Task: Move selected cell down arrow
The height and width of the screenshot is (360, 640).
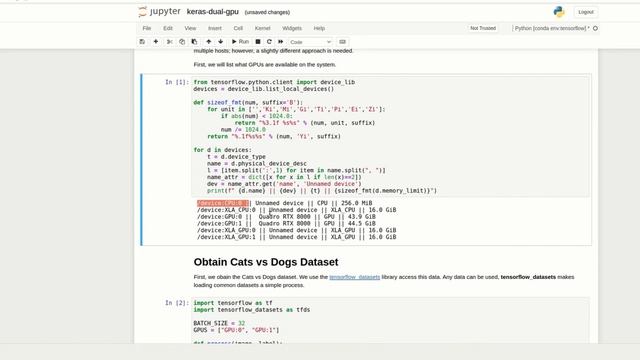Action: [220, 42]
